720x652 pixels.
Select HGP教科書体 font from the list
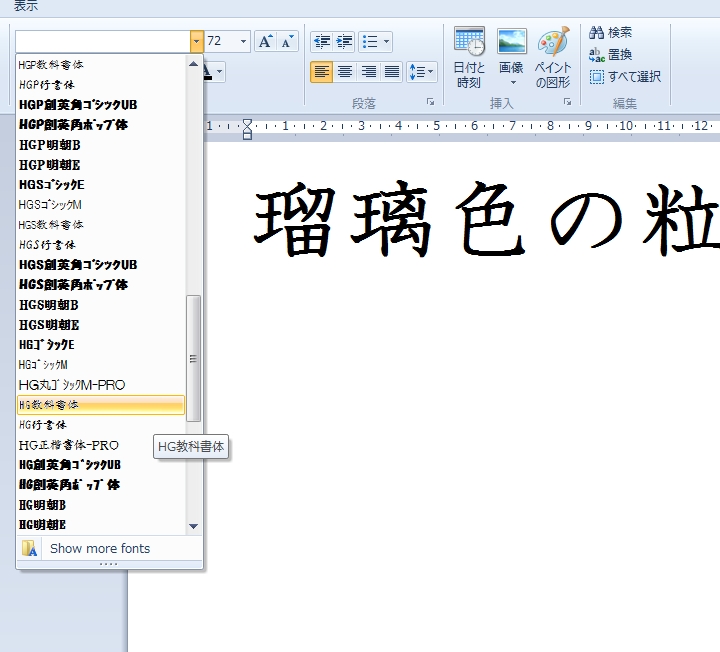tap(101, 65)
